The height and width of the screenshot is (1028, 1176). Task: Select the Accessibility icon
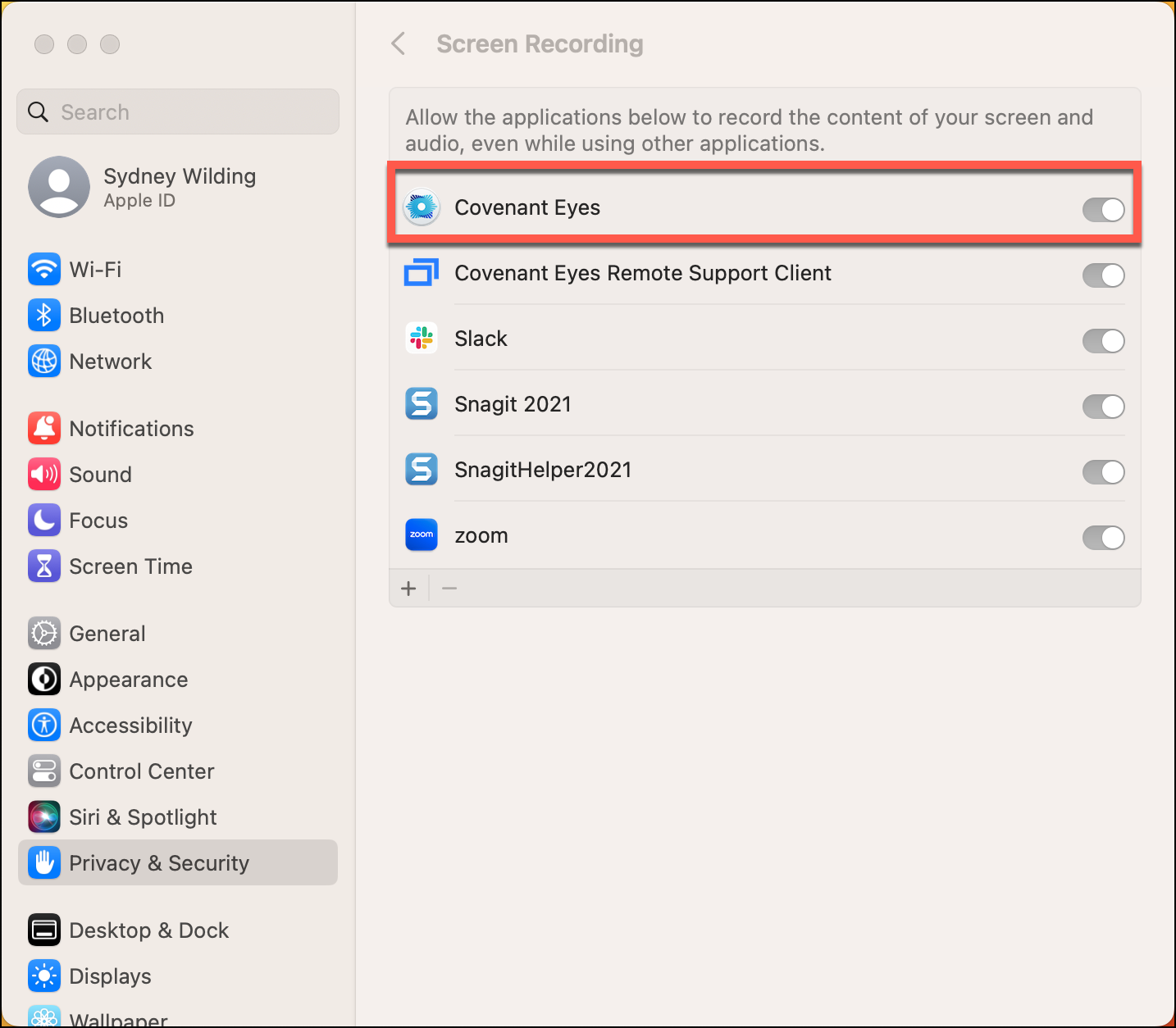point(44,725)
